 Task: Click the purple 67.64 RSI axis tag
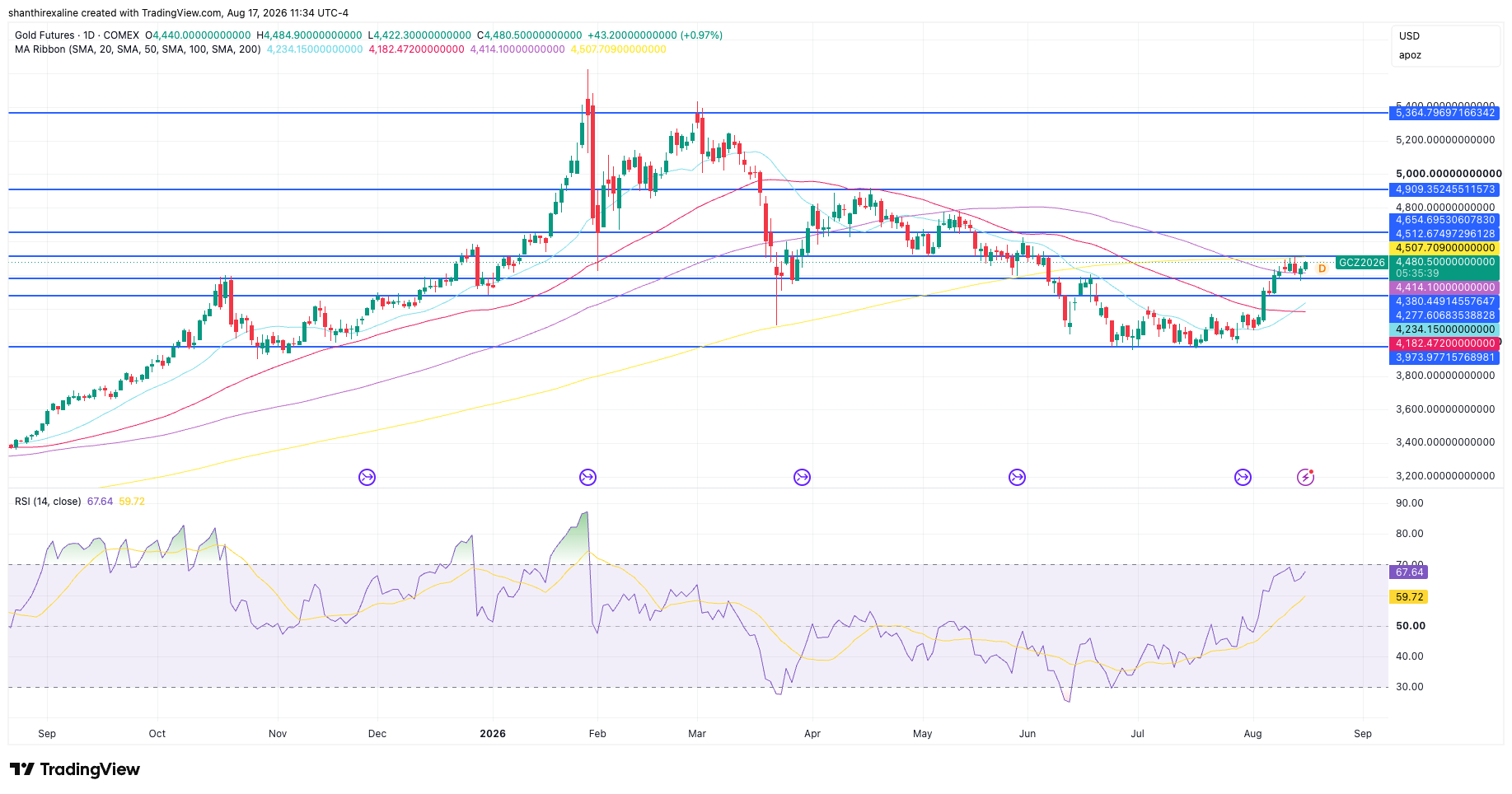point(1410,572)
